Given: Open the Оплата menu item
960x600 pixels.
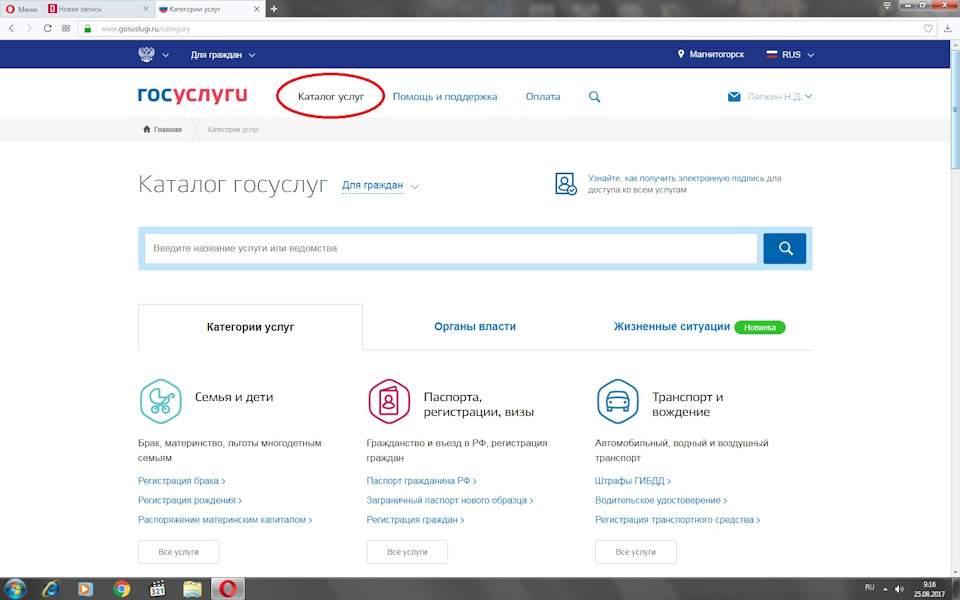Looking at the screenshot, I should pos(542,97).
